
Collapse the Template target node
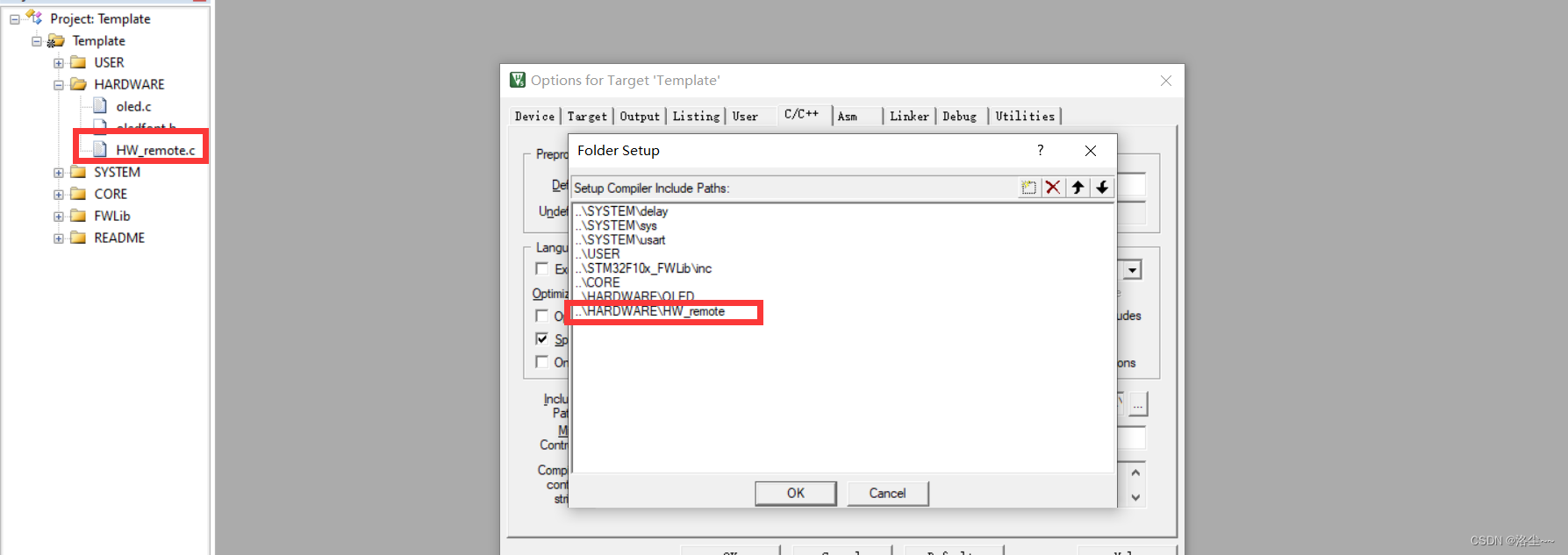(x=37, y=41)
